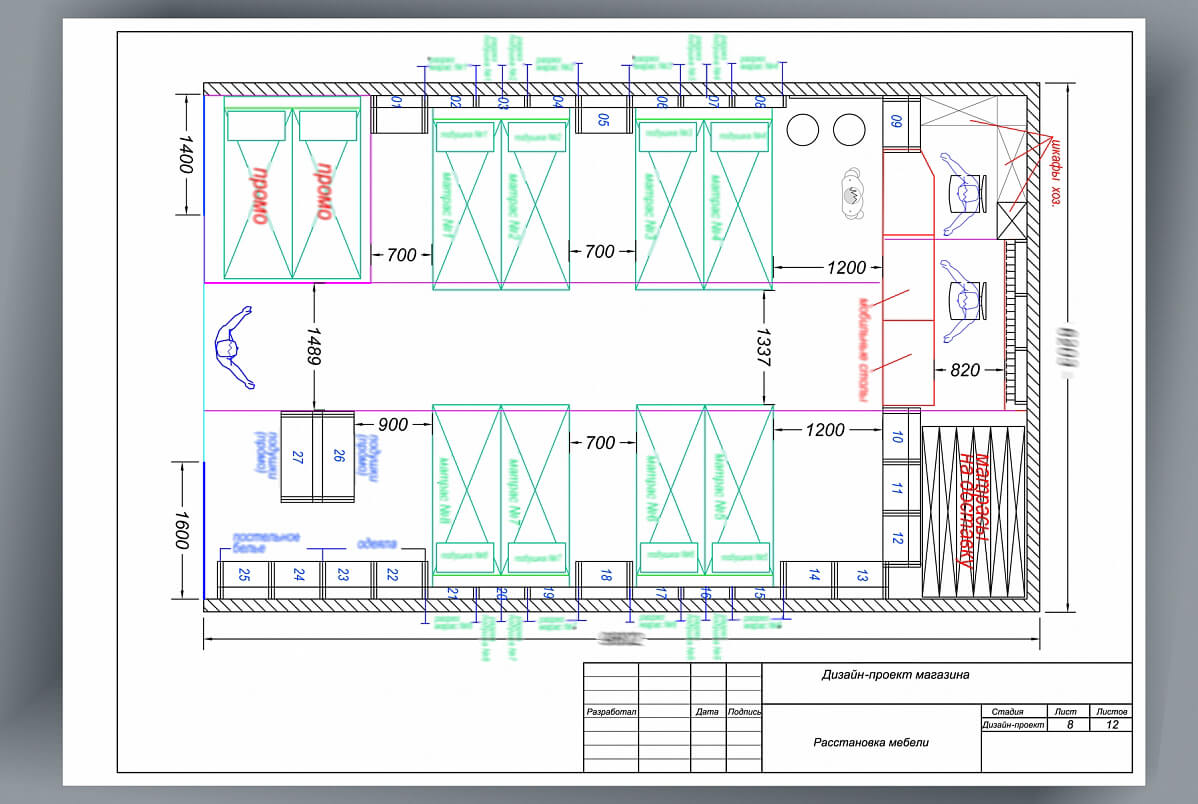The height and width of the screenshot is (804, 1198).
Task: Click cabinet number 12 in the right column
Action: click(897, 539)
